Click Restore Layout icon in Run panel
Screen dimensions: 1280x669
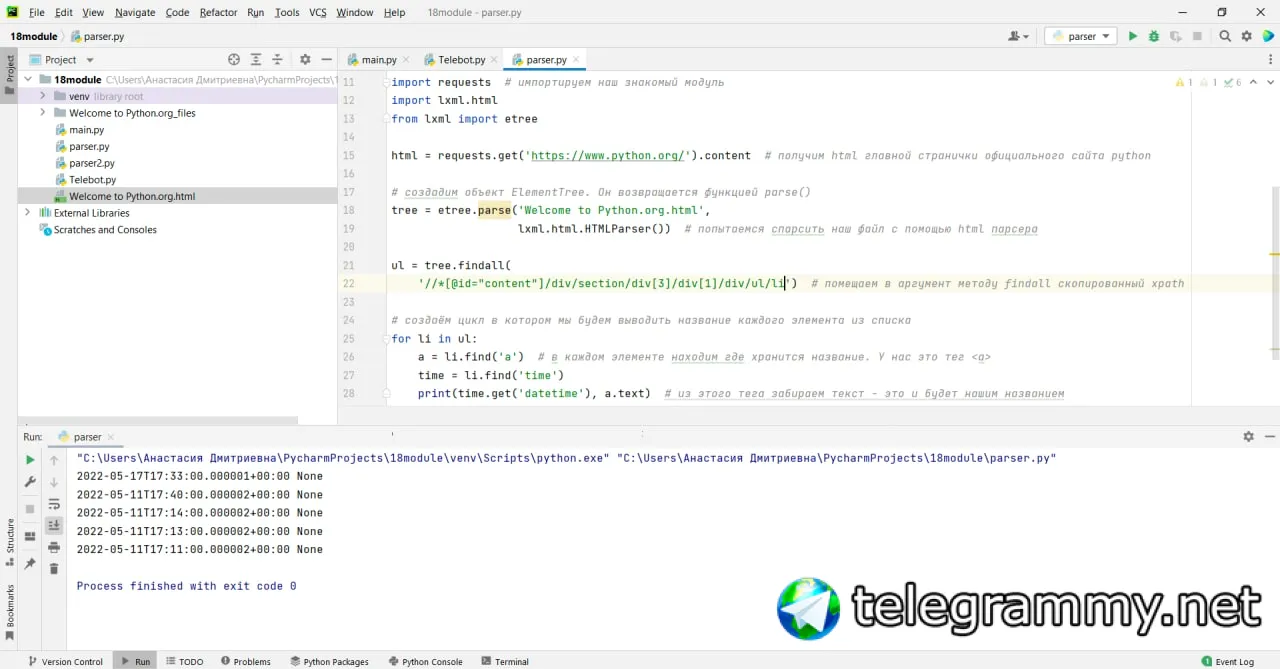30,536
